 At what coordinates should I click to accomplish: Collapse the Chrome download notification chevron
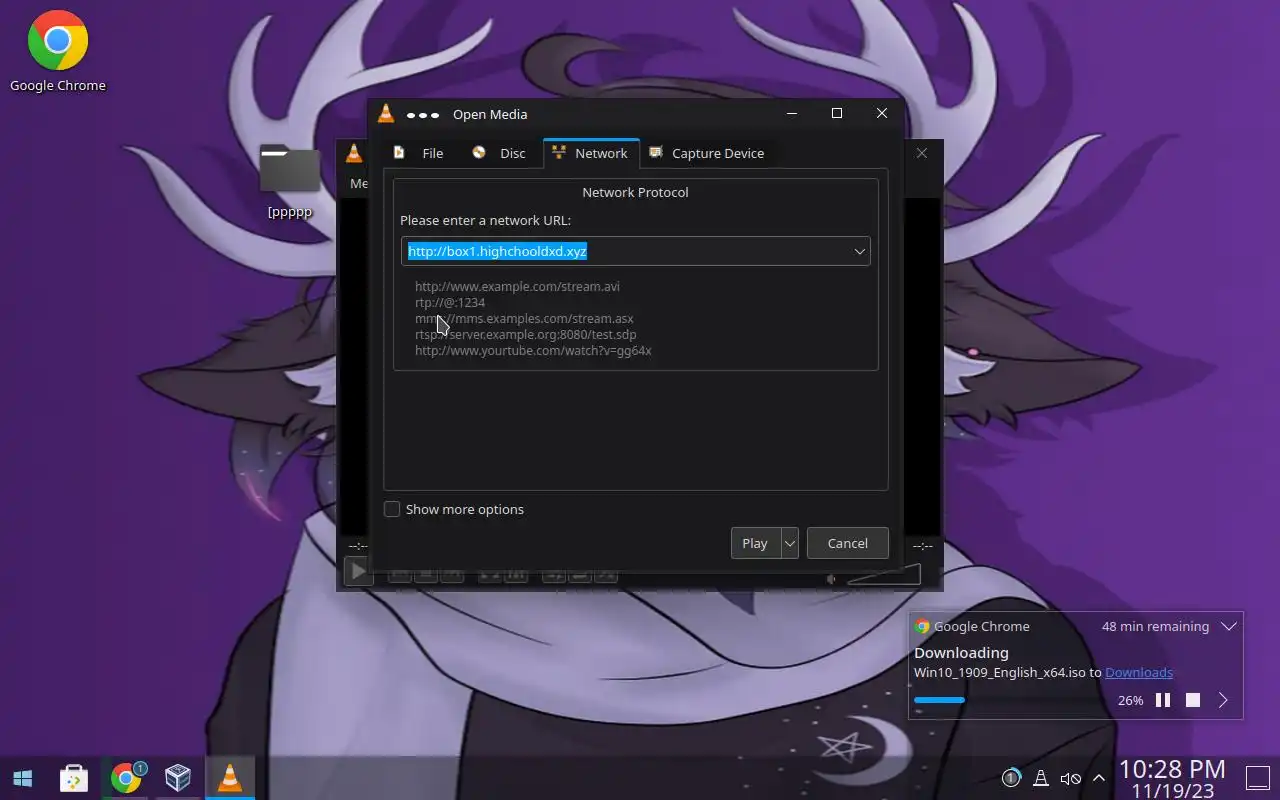[1229, 626]
